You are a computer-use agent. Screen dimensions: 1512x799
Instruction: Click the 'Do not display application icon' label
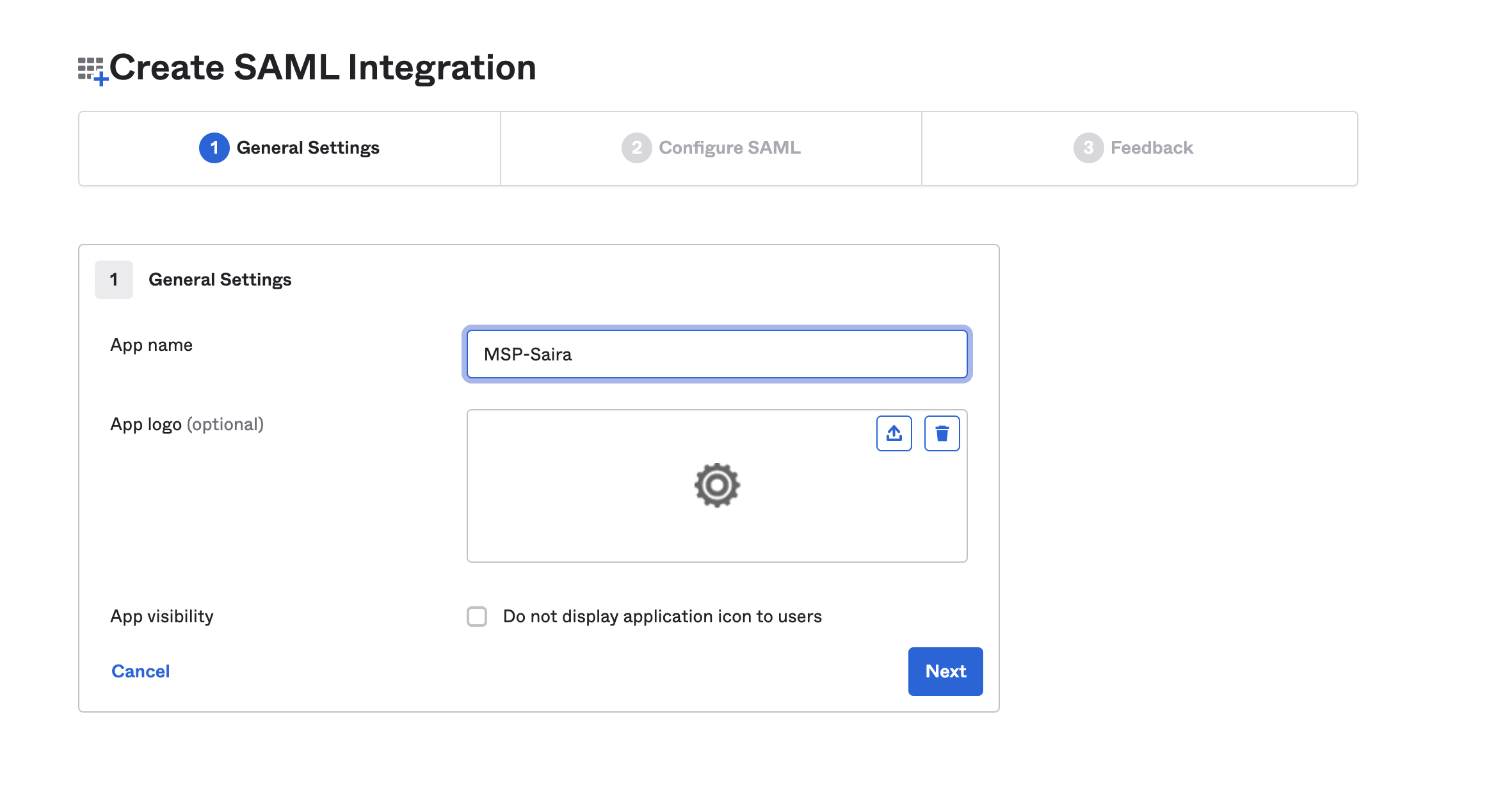pos(662,617)
